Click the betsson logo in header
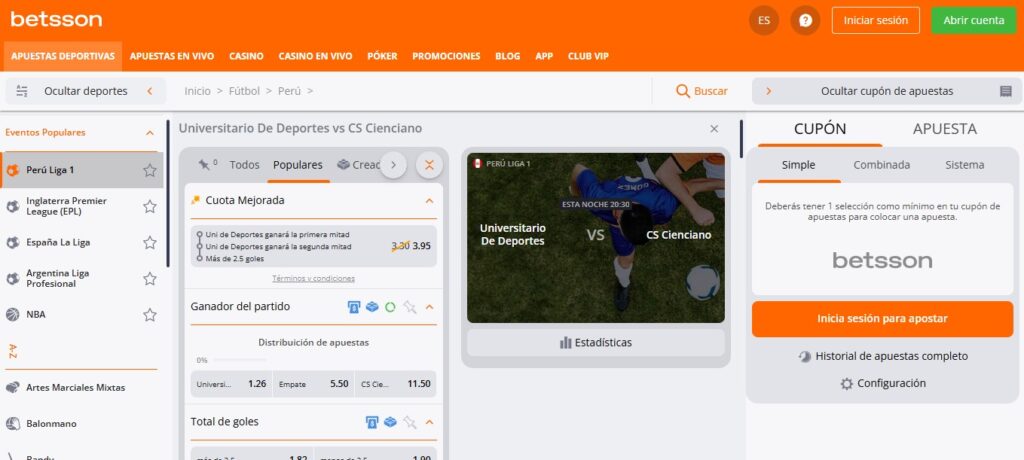Viewport: 1024px width, 460px height. click(56, 20)
